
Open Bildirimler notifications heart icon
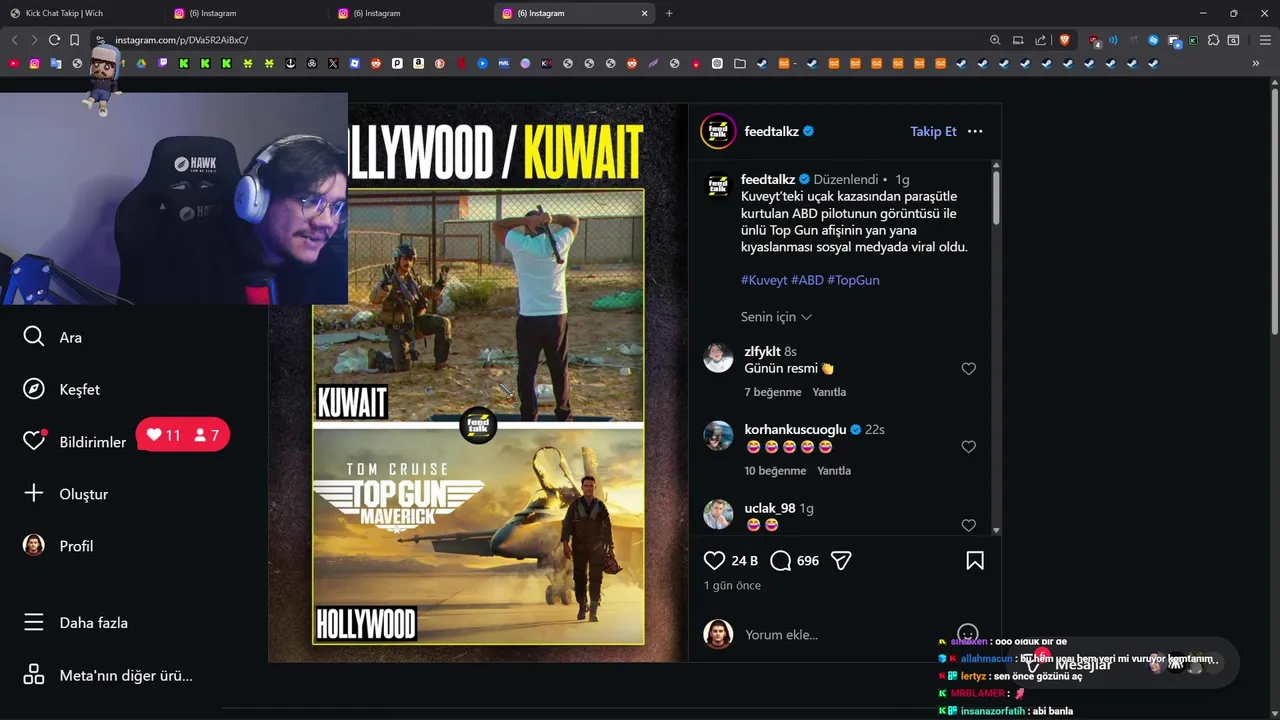34,441
